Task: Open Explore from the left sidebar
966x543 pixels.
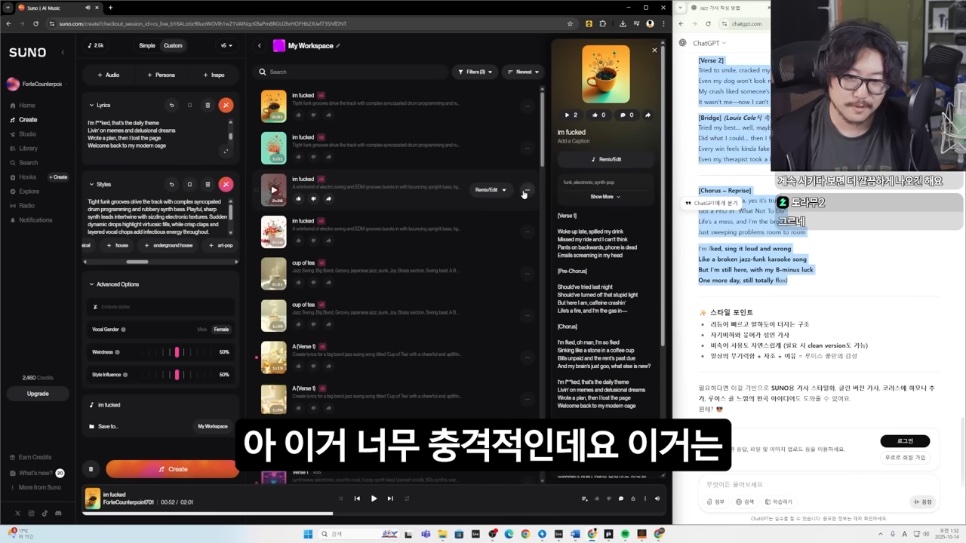Action: [28, 191]
